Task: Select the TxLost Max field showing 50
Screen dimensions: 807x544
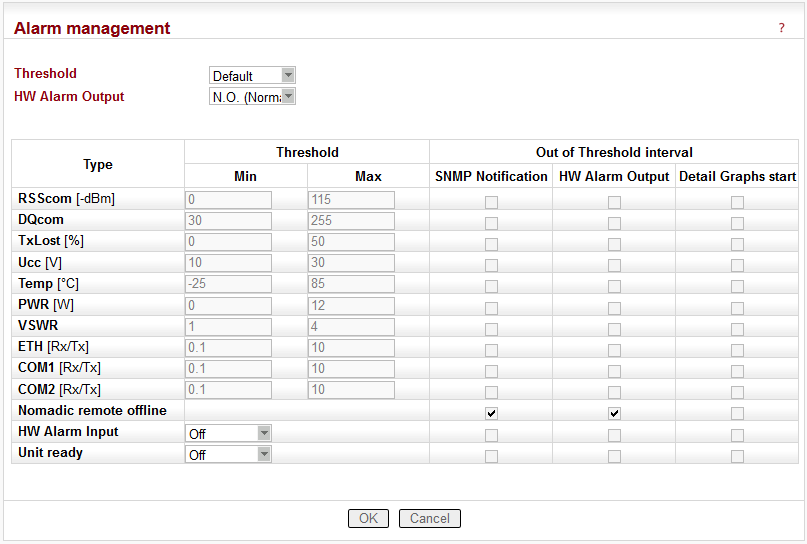Action: [351, 242]
